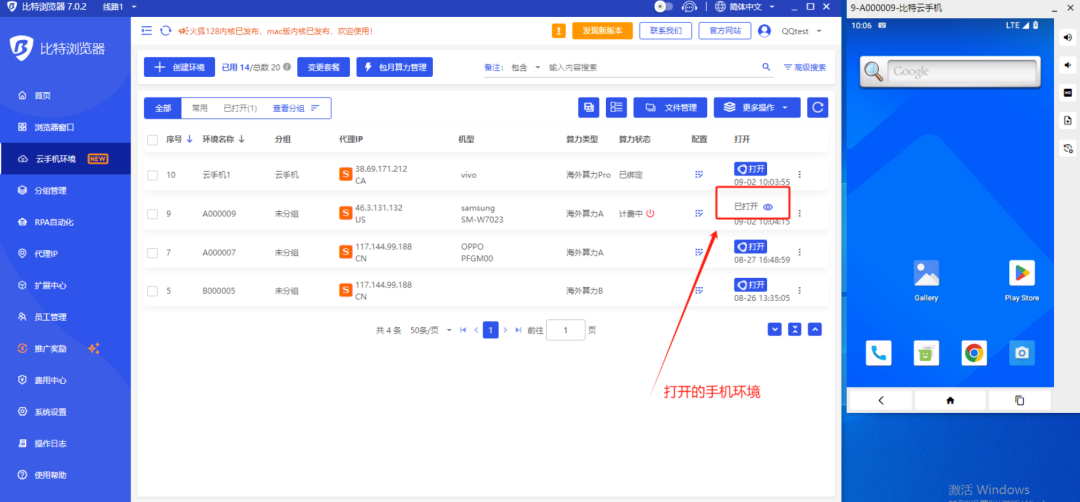Click the red power icon for A000009
This screenshot has width=1080, height=502.
[x=650, y=213]
